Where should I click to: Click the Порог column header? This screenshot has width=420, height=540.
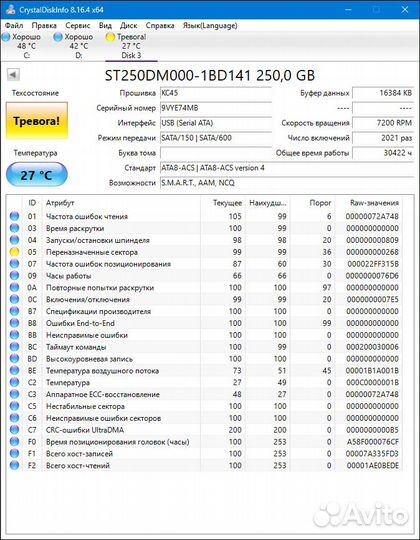pos(313,203)
